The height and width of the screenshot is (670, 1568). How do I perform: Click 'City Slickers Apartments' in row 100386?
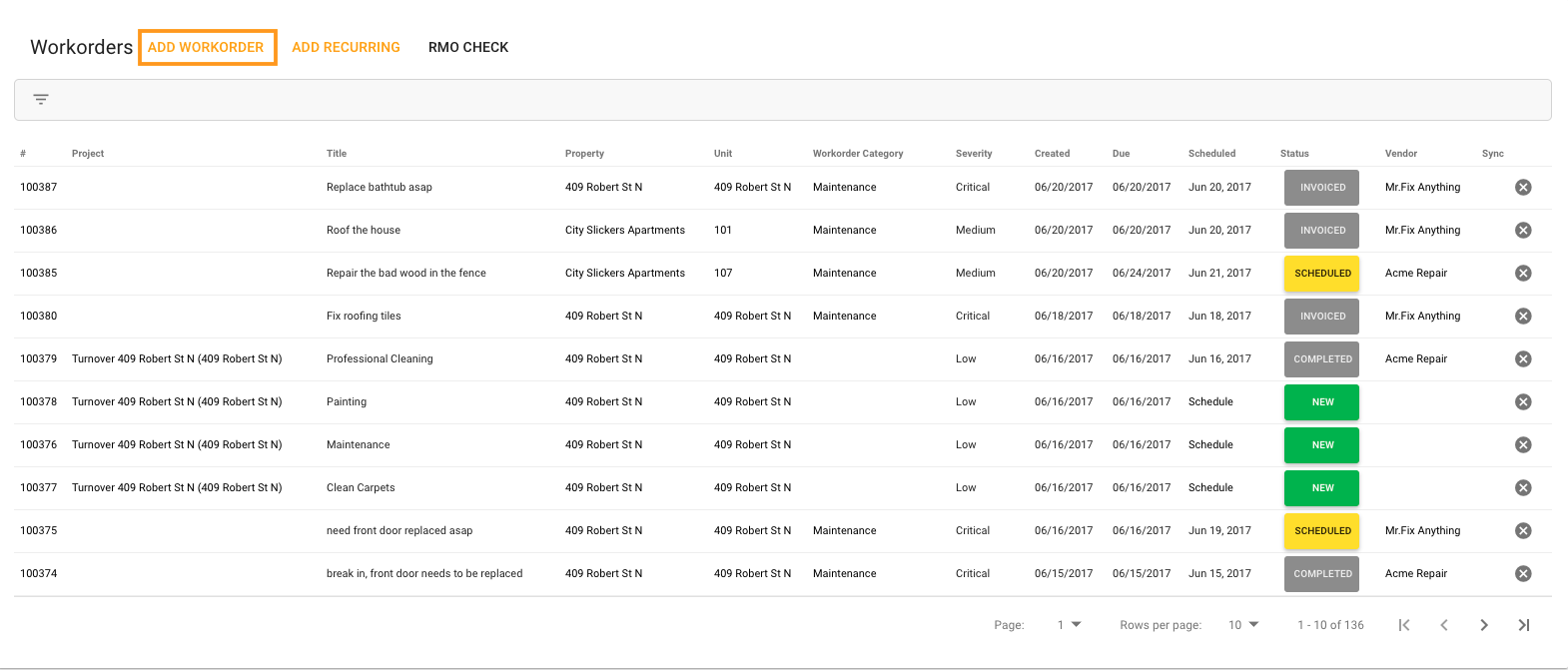625,230
